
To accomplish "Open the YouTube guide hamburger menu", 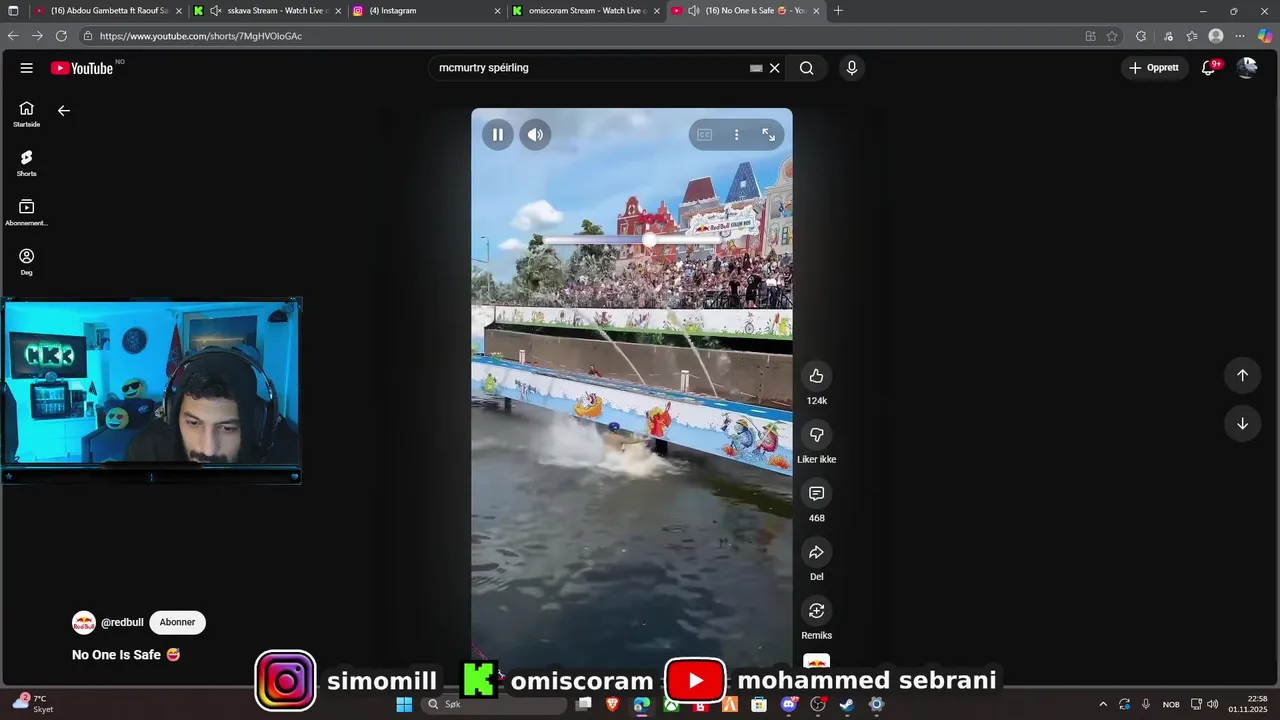I will point(27,68).
